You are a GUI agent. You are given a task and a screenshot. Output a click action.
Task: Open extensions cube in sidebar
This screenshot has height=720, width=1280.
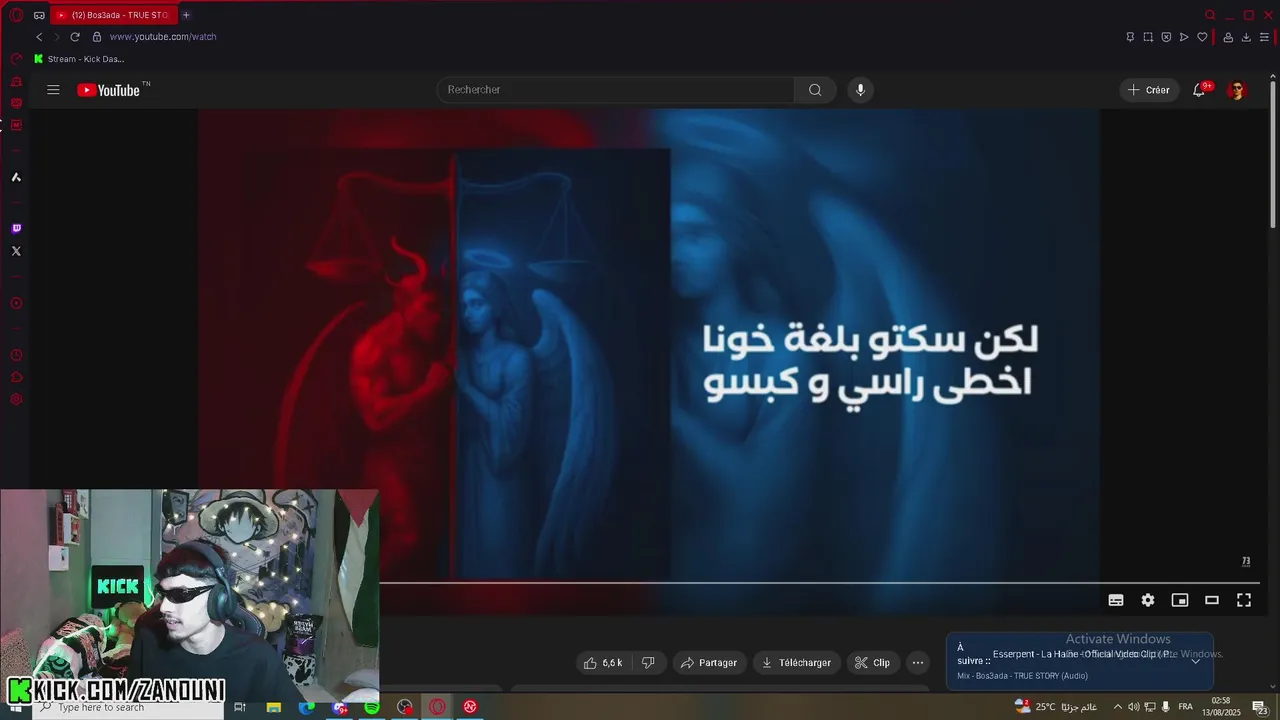(x=16, y=377)
